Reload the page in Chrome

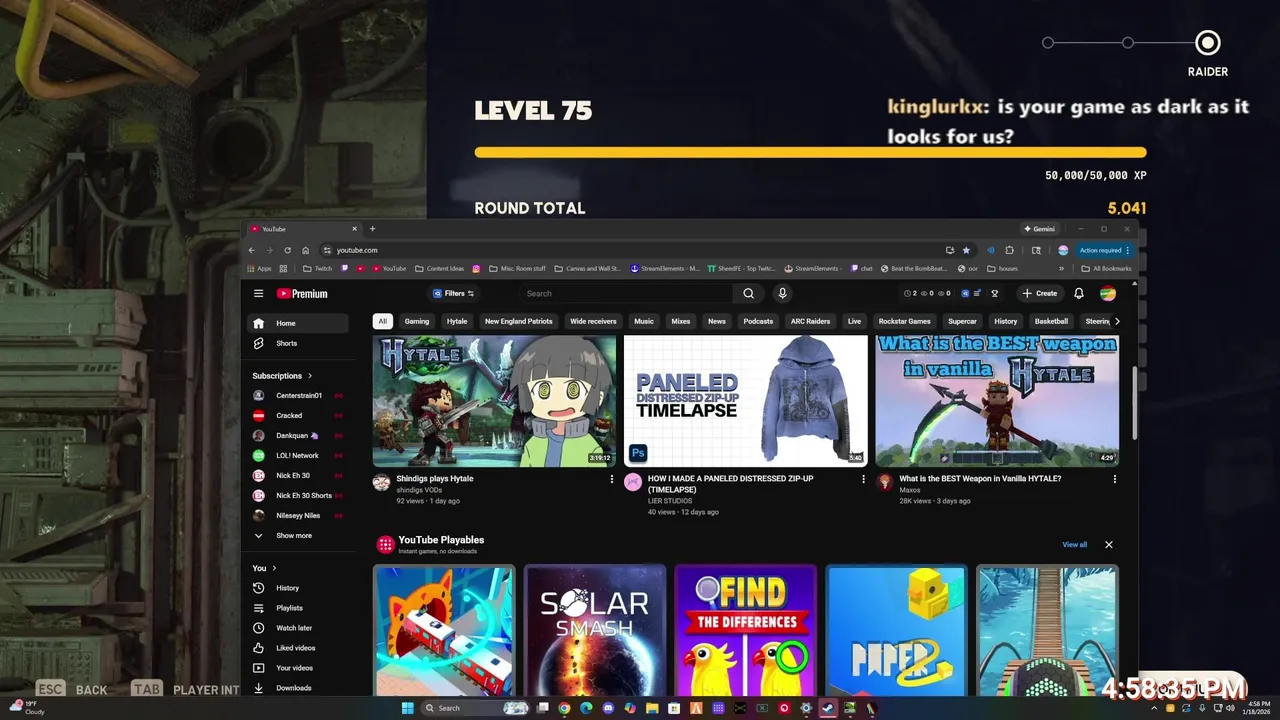click(x=287, y=250)
